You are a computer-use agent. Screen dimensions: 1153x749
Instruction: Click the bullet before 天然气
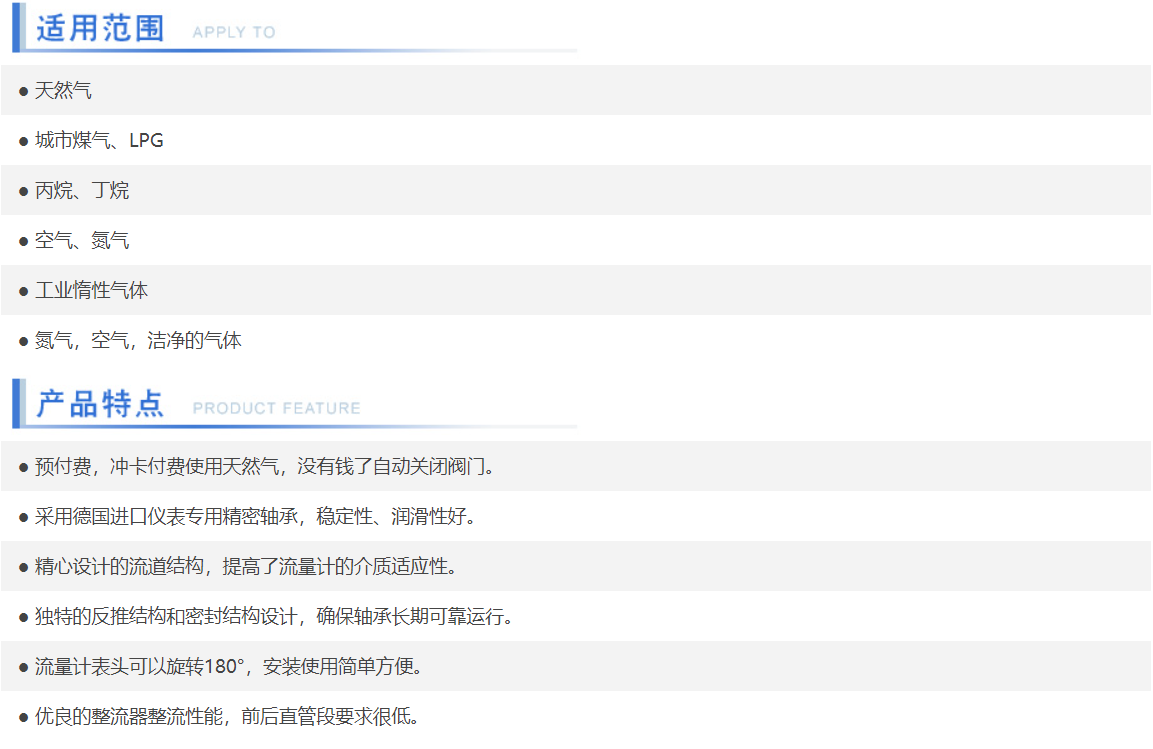pyautogui.click(x=23, y=91)
